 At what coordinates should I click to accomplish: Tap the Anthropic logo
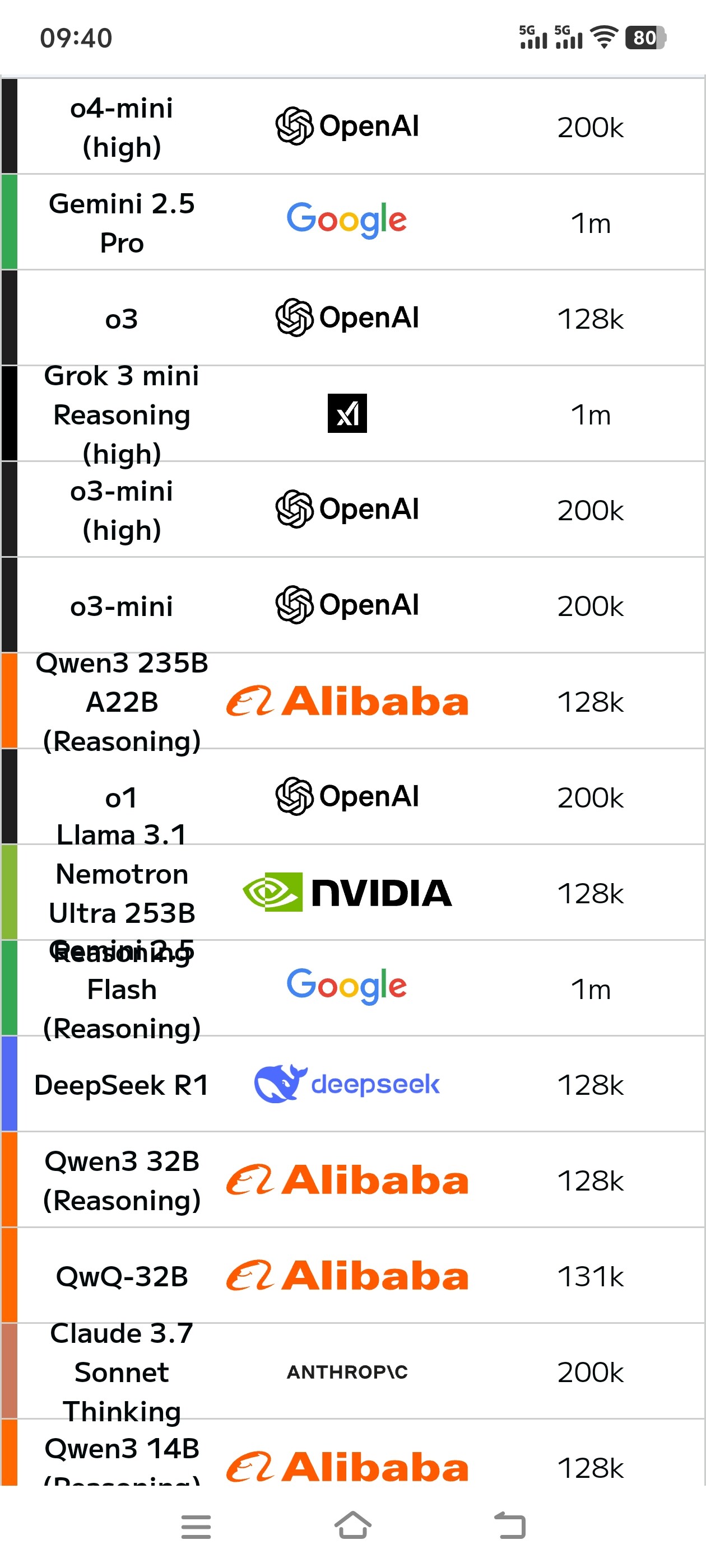(347, 1371)
